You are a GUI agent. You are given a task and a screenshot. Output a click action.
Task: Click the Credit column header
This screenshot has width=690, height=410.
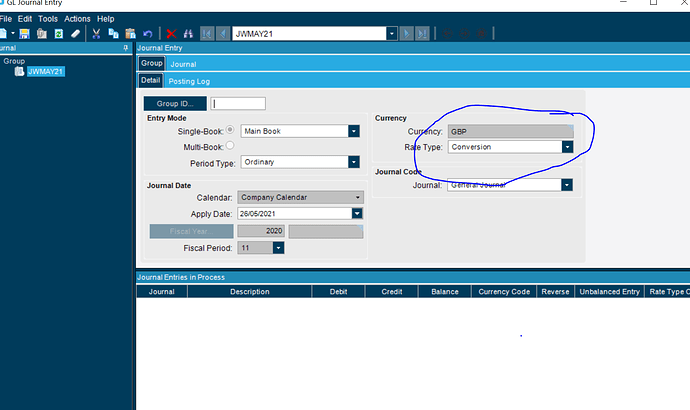pyautogui.click(x=392, y=292)
